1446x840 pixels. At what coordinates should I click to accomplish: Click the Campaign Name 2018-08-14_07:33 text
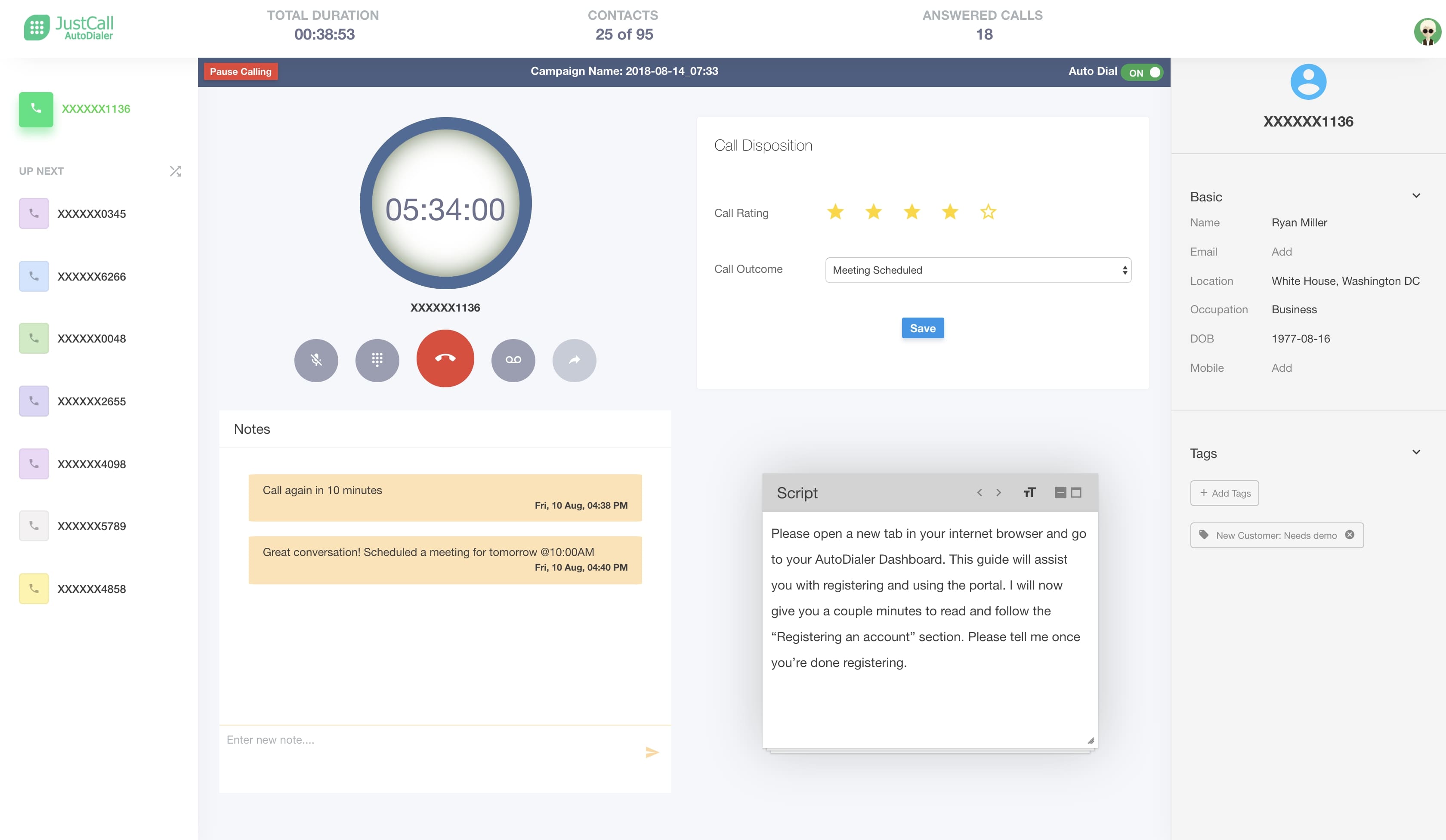pyautogui.click(x=624, y=71)
